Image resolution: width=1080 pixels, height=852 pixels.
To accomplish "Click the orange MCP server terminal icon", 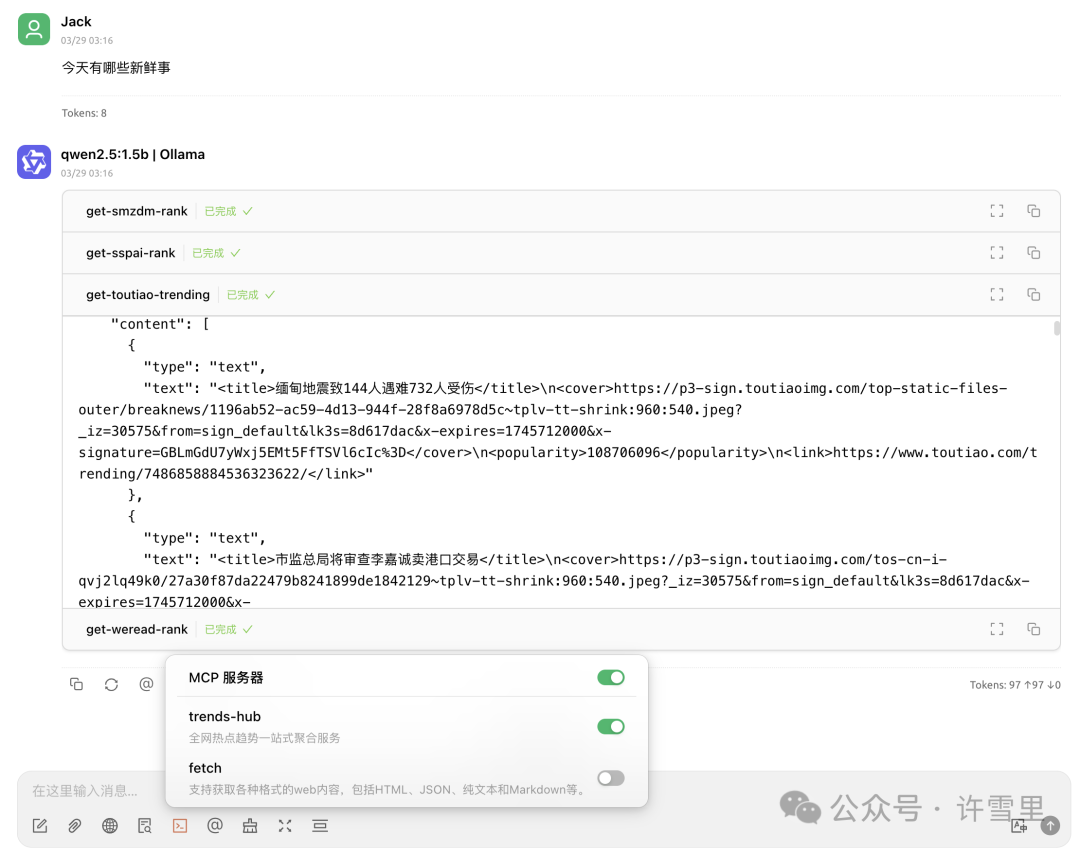I will click(x=180, y=825).
